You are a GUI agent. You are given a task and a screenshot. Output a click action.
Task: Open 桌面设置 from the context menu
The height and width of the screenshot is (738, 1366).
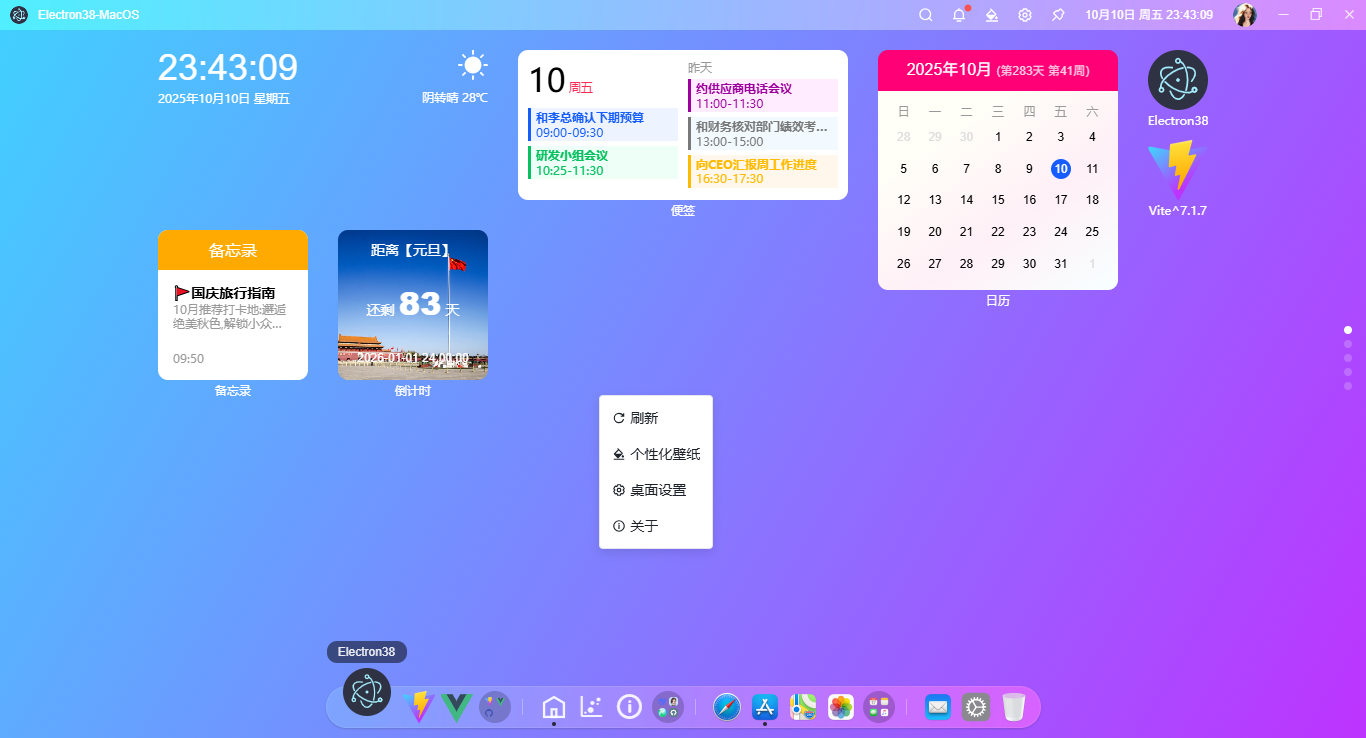657,490
